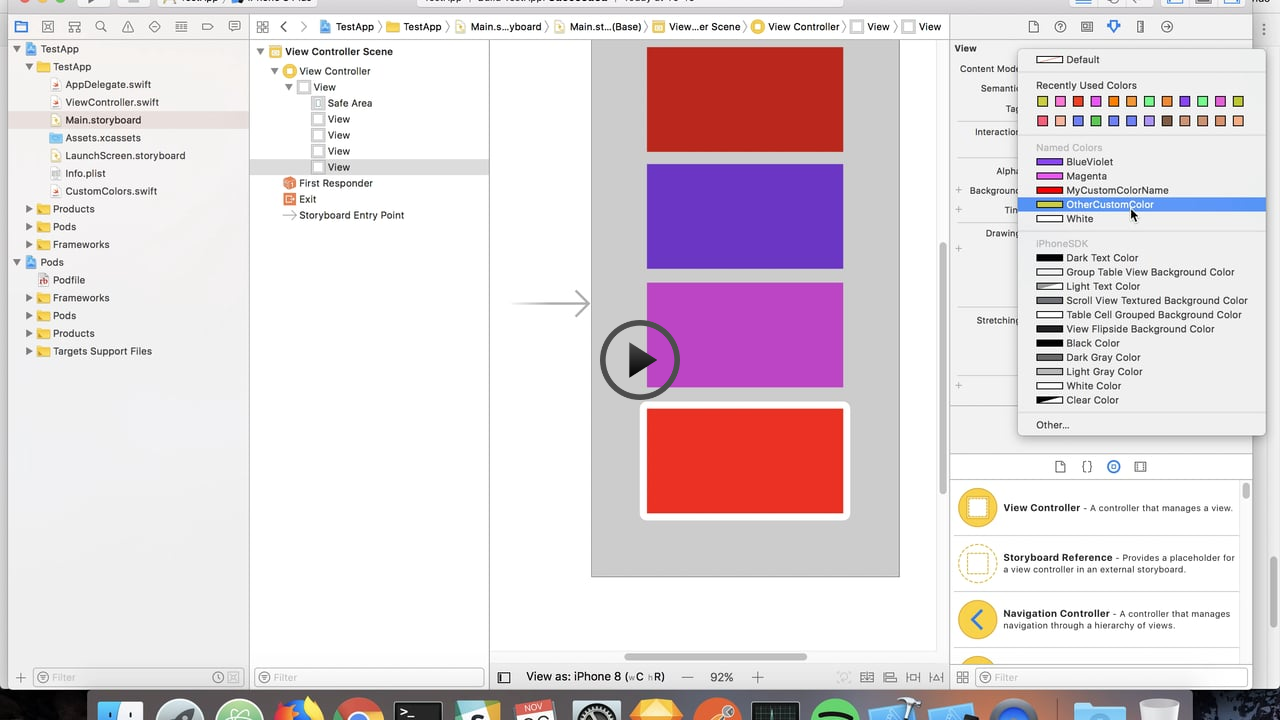Zoom in the canvas with plus button
1280x720 pixels.
point(758,677)
